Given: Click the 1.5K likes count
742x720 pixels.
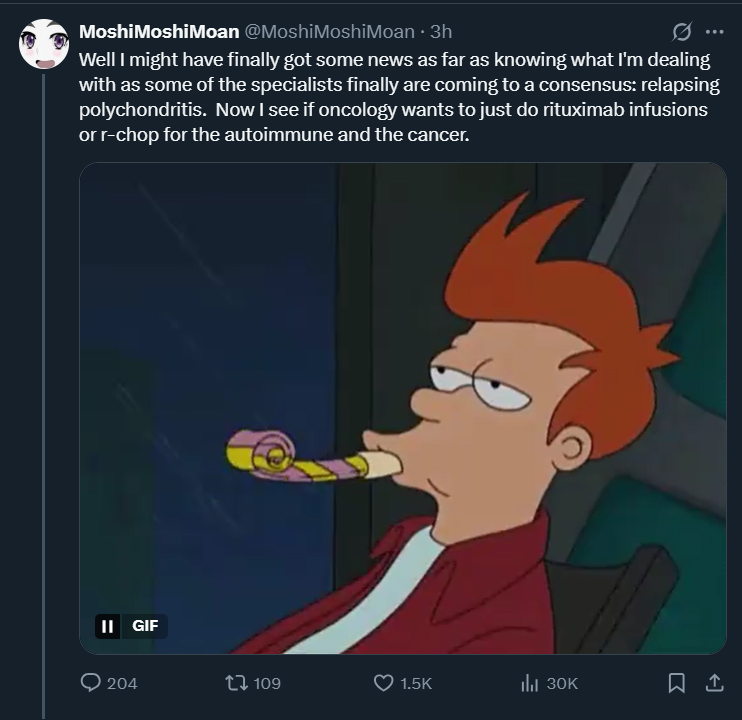Looking at the screenshot, I should 416,683.
